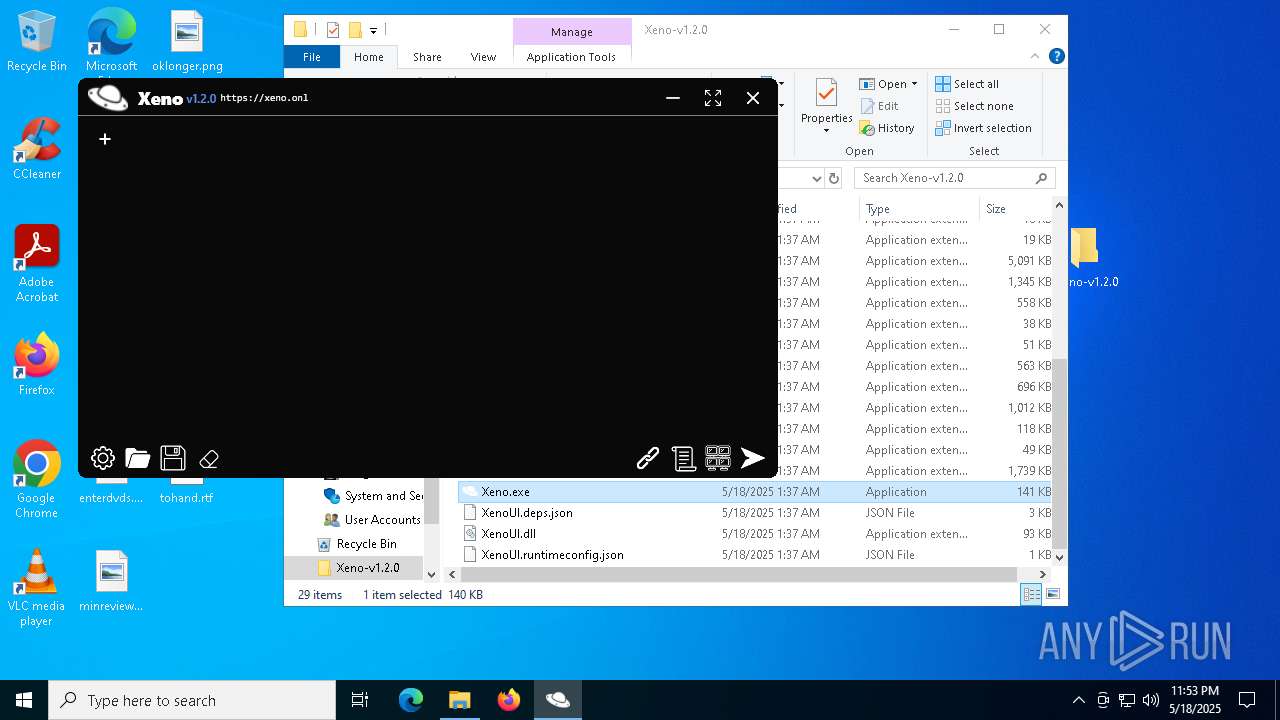Open script file with folder icon in Xeno
Viewport: 1280px width, 720px height.
[x=138, y=459]
